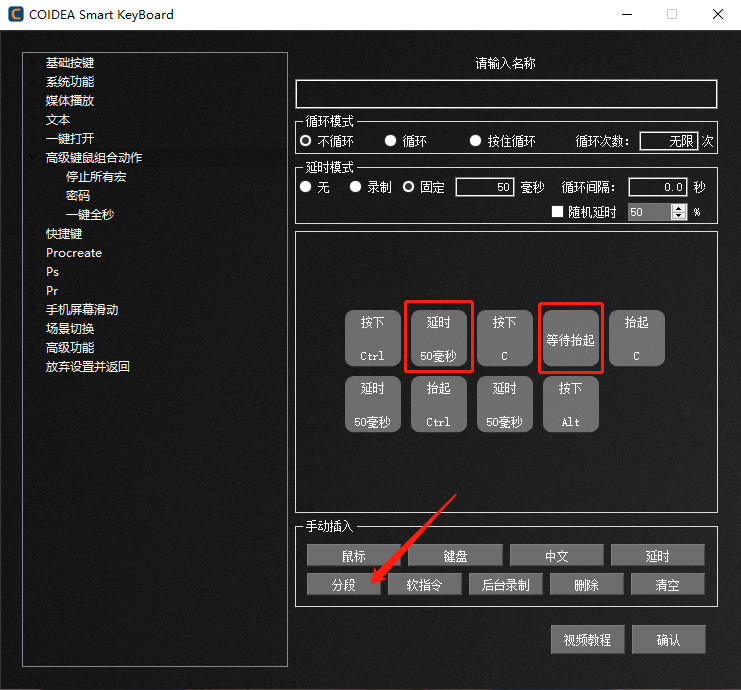Open Ps in the category tree
This screenshot has height=690, width=741.
click(x=52, y=272)
